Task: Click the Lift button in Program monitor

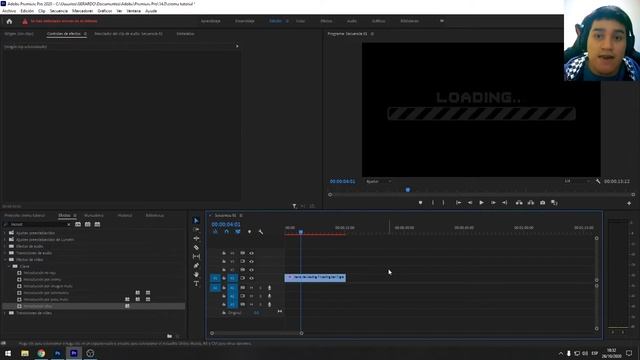Action: (519, 202)
